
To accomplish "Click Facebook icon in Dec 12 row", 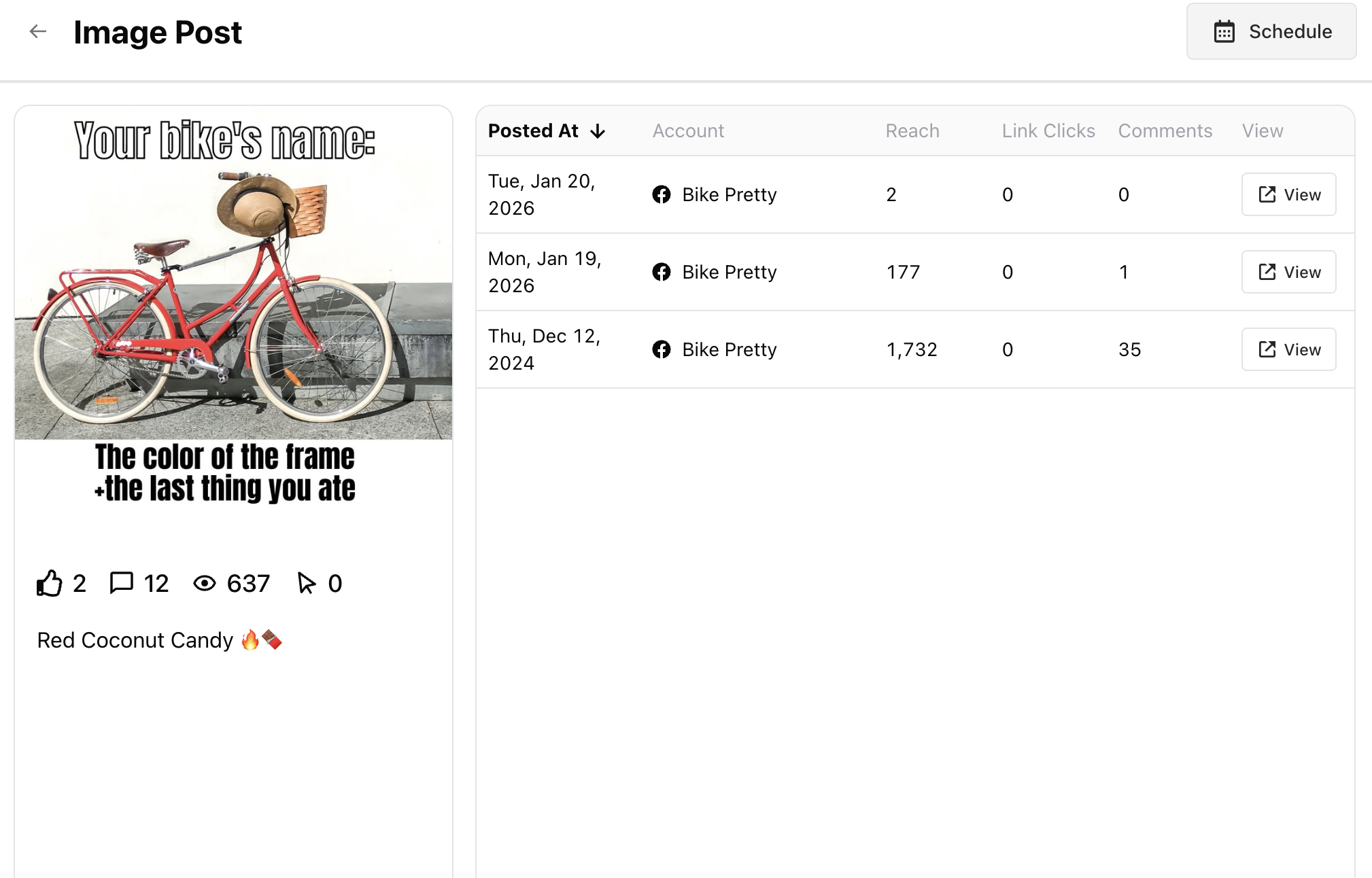I will (661, 349).
